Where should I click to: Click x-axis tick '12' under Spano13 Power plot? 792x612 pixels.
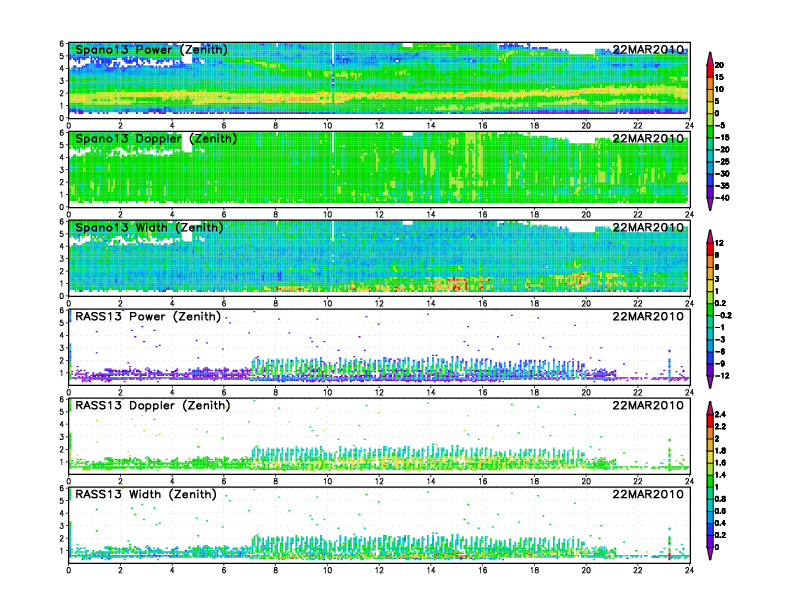click(379, 126)
